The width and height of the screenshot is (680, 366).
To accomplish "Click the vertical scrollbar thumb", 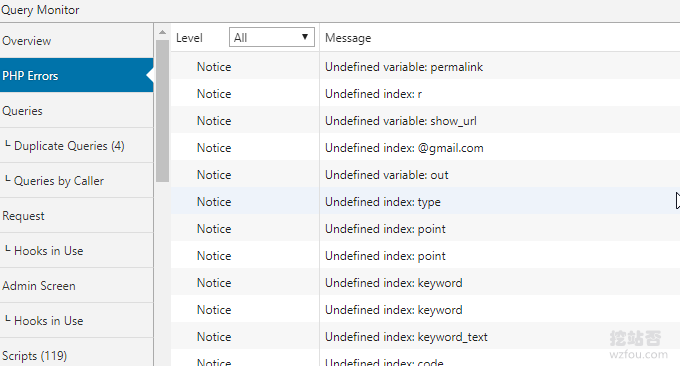I will point(162,111).
